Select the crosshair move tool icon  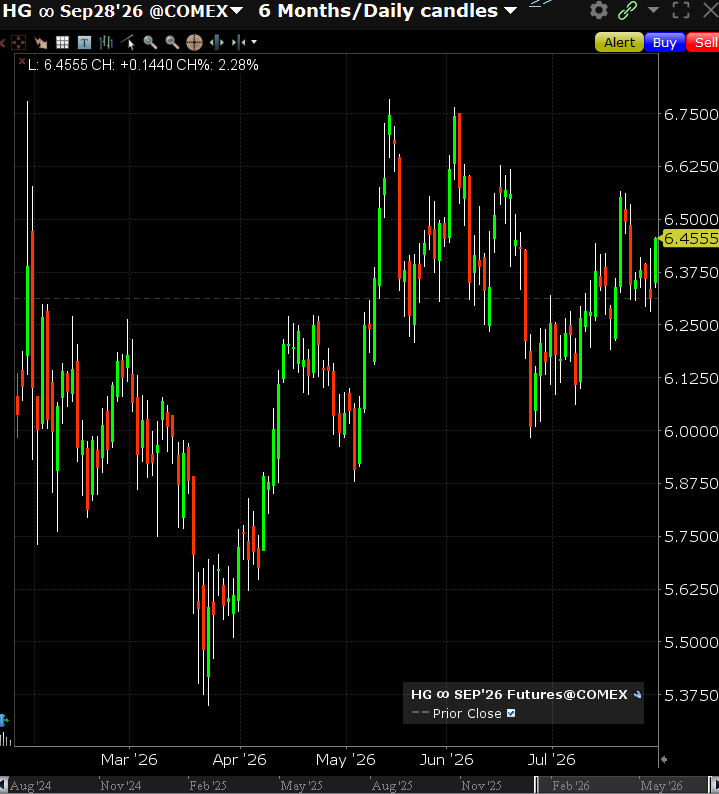coord(18,43)
